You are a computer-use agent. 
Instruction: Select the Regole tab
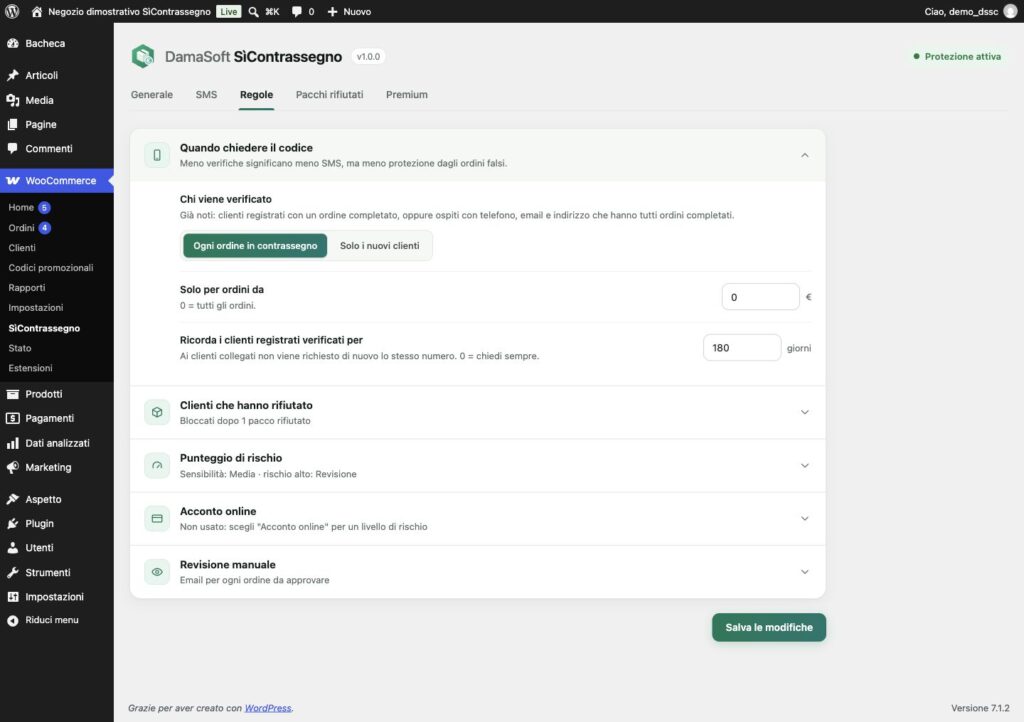pos(256,95)
